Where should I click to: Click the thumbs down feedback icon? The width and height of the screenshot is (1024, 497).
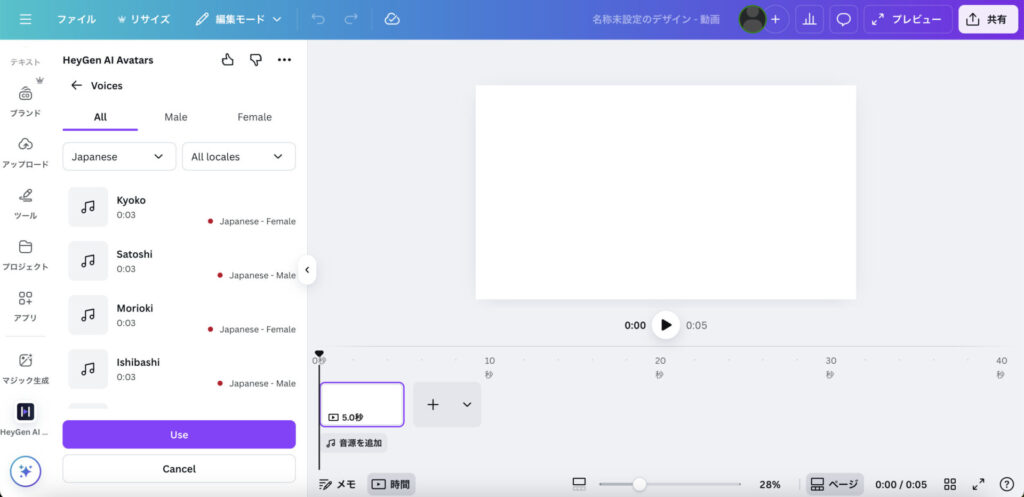[256, 60]
